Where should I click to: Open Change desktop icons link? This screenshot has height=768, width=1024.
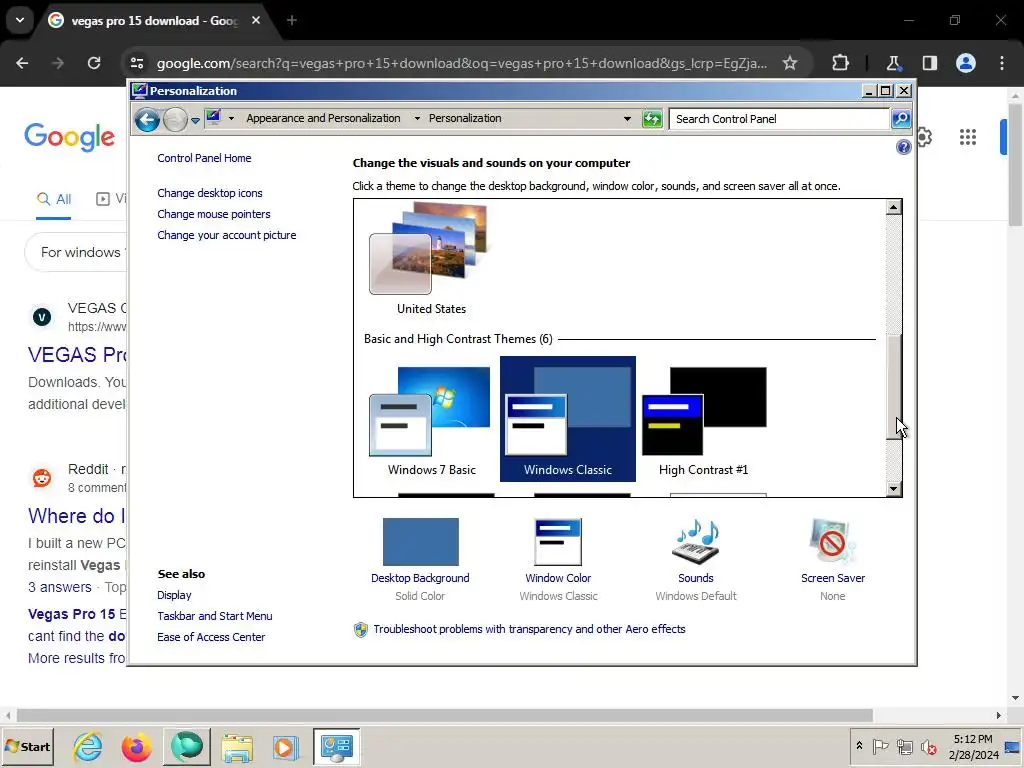[210, 193]
